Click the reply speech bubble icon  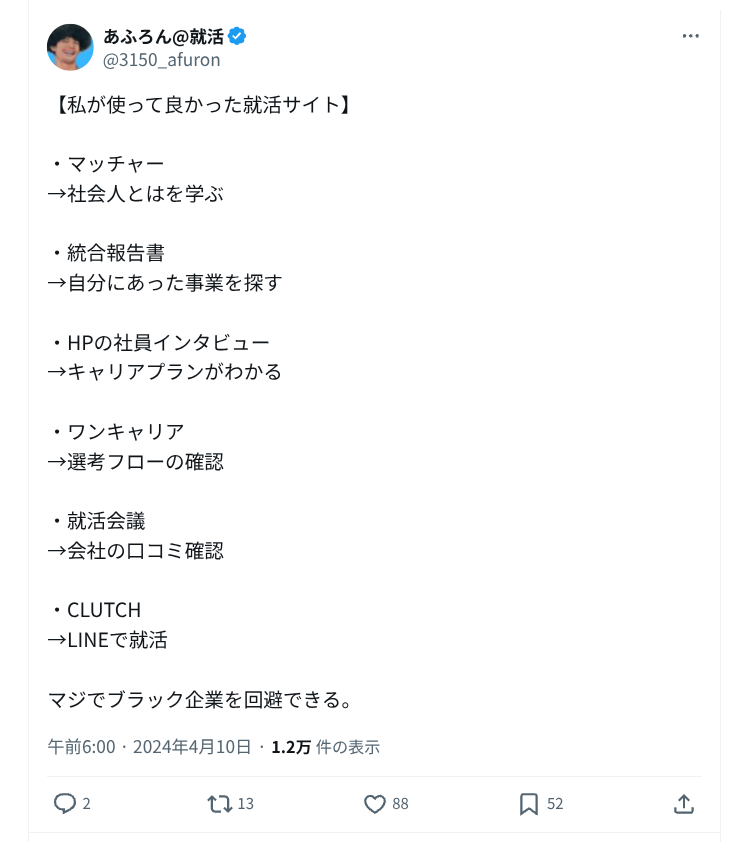[65, 804]
